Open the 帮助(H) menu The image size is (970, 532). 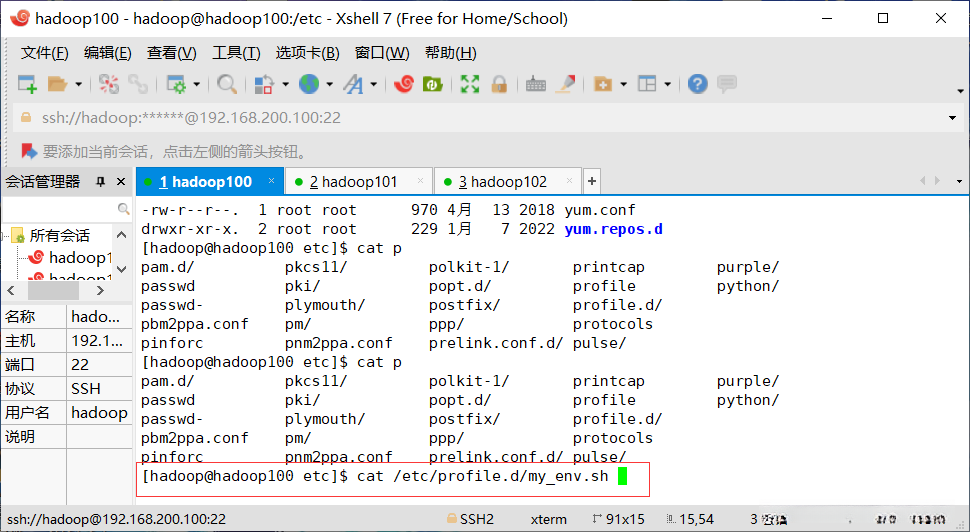pos(450,53)
